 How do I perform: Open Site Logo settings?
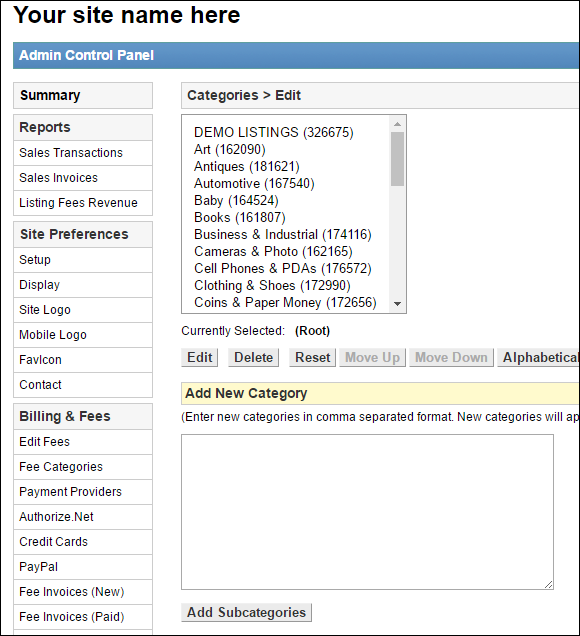pyautogui.click(x=83, y=310)
